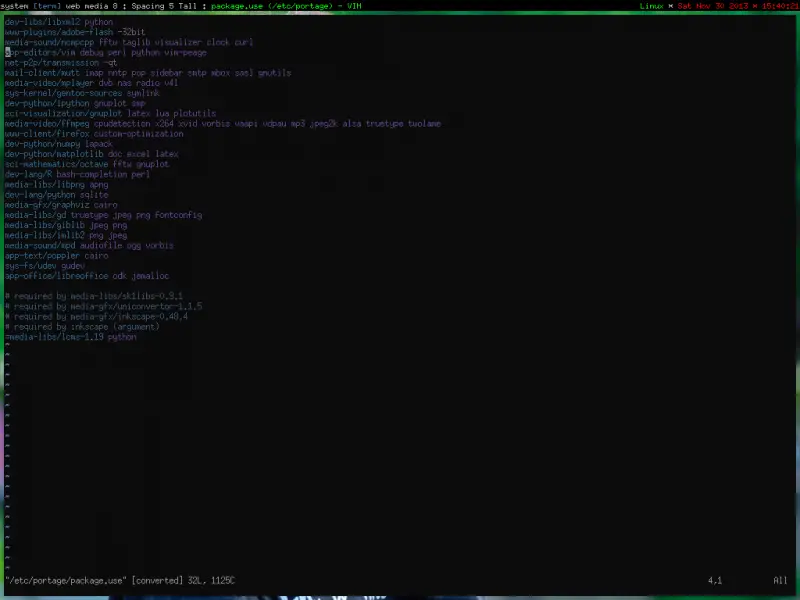Click the comment mentioning media-gfx/inkscape-0.48.4

96,316
